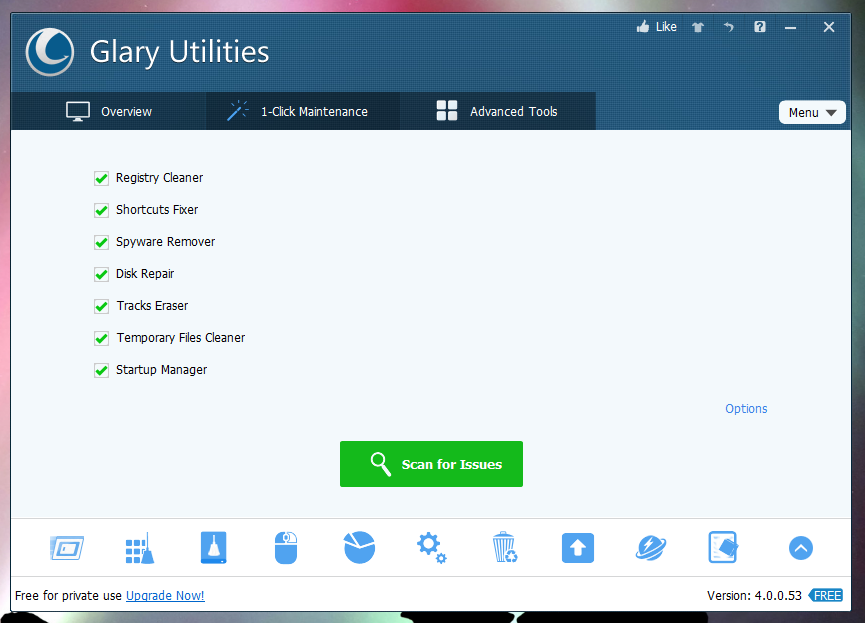The height and width of the screenshot is (623, 865).
Task: Follow the Upgrade Now! link
Action: click(165, 596)
